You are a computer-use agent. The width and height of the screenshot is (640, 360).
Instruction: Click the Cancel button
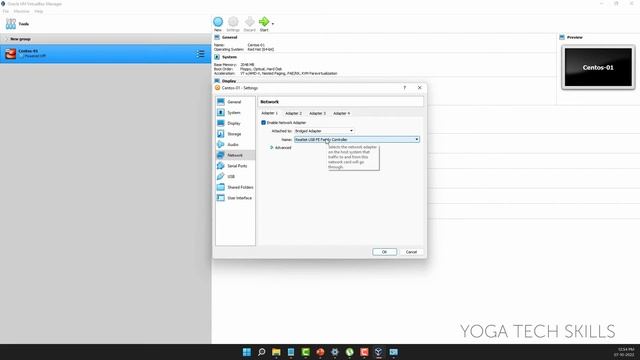pos(411,252)
